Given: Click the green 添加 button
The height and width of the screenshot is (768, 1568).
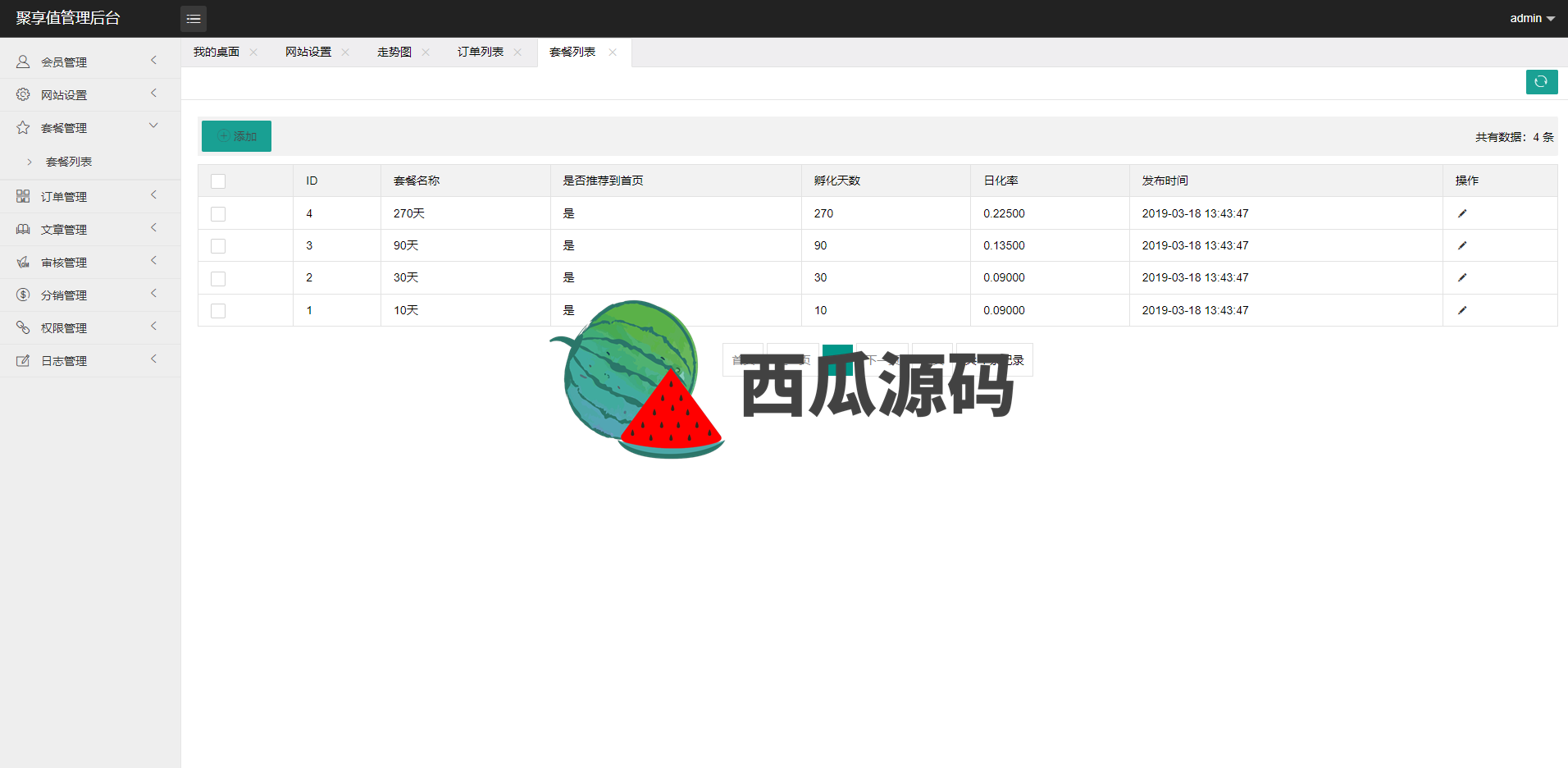Looking at the screenshot, I should 236,136.
